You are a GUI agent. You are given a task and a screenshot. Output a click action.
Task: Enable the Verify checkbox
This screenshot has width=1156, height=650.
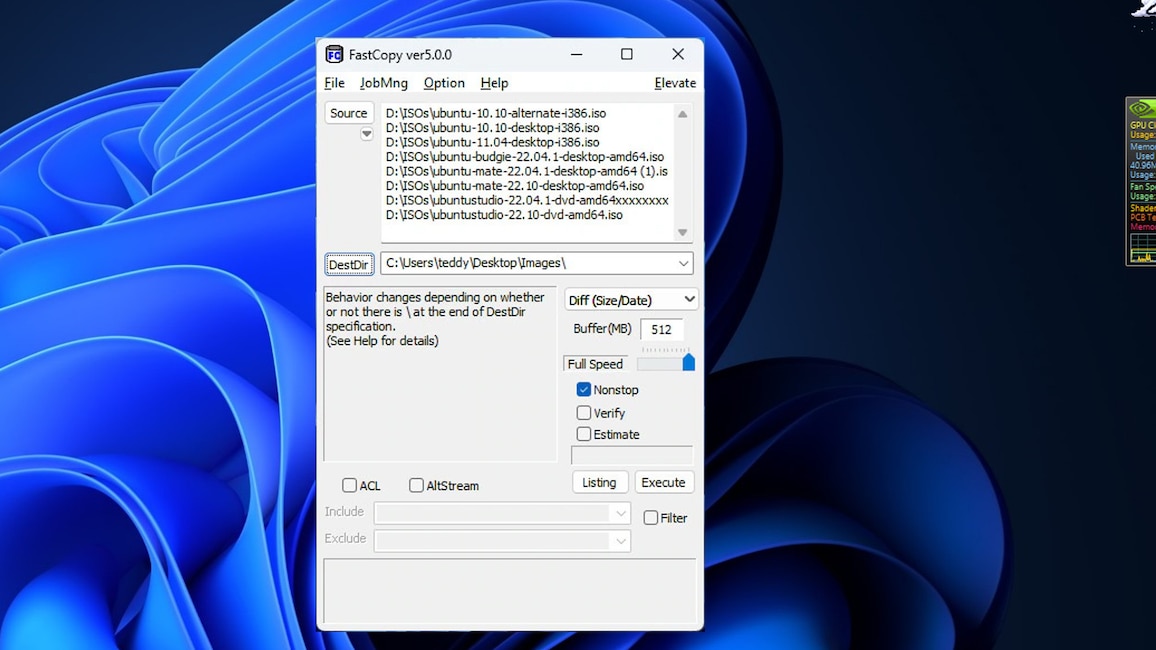point(584,413)
